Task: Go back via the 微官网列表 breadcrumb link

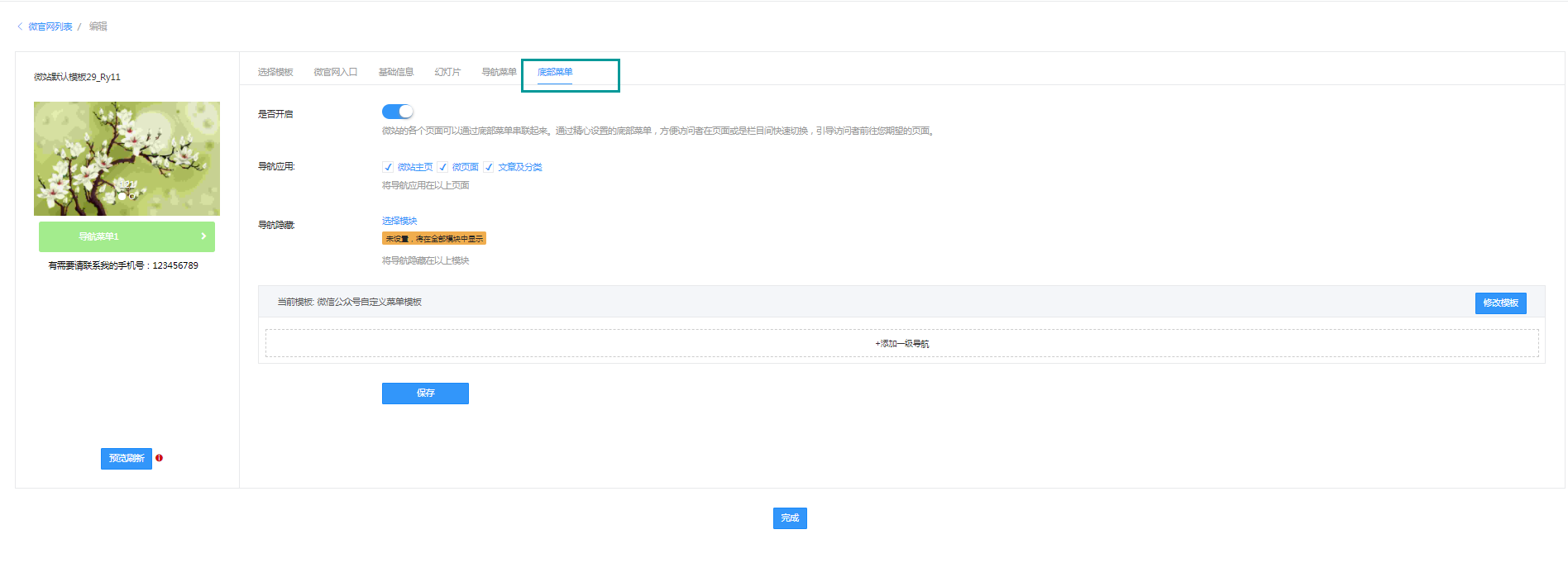Action: [50, 26]
